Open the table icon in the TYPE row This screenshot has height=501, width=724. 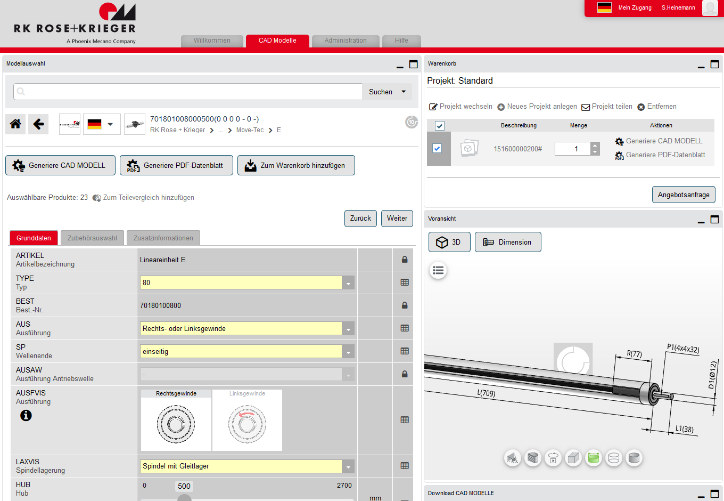tap(404, 283)
